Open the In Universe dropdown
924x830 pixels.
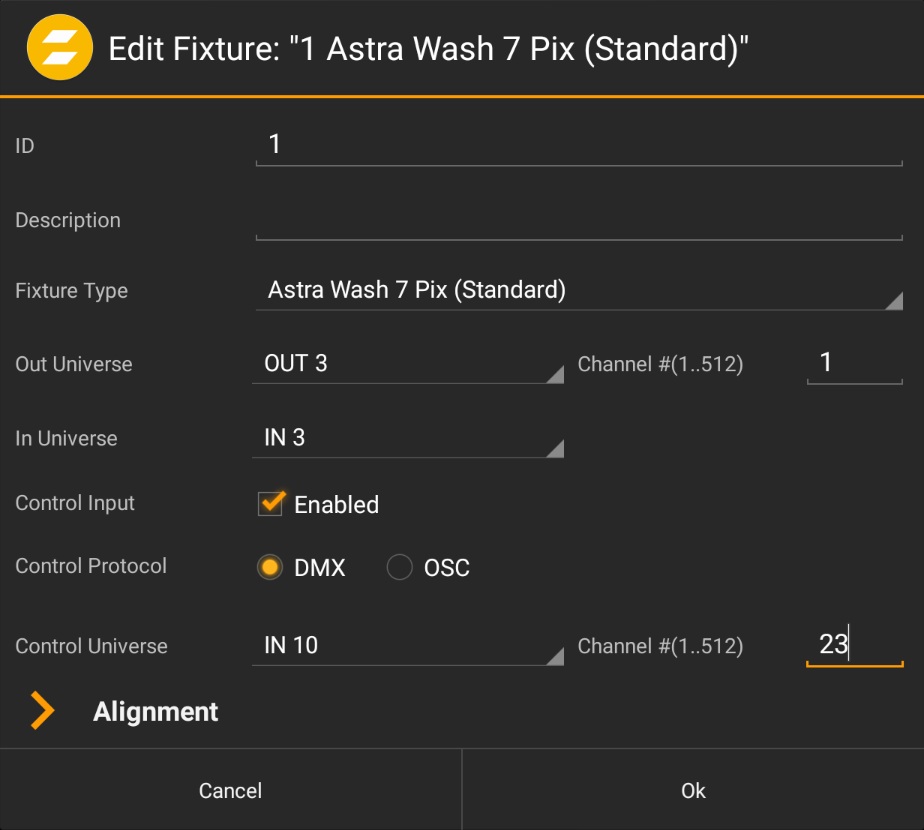(407, 438)
